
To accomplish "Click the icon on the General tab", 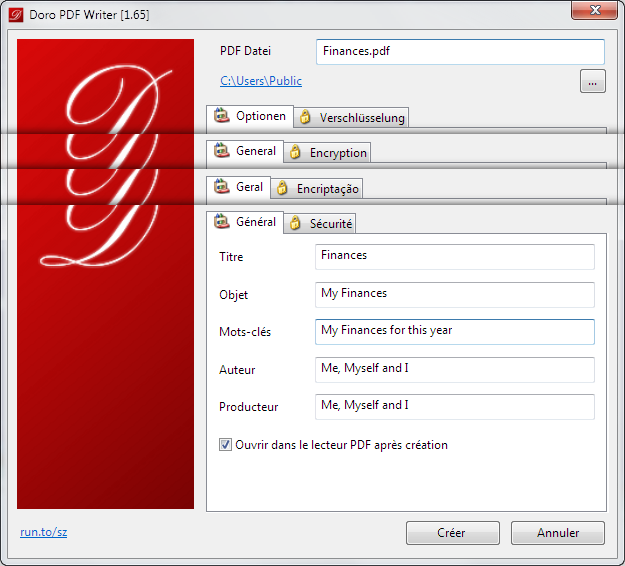I will (x=222, y=150).
